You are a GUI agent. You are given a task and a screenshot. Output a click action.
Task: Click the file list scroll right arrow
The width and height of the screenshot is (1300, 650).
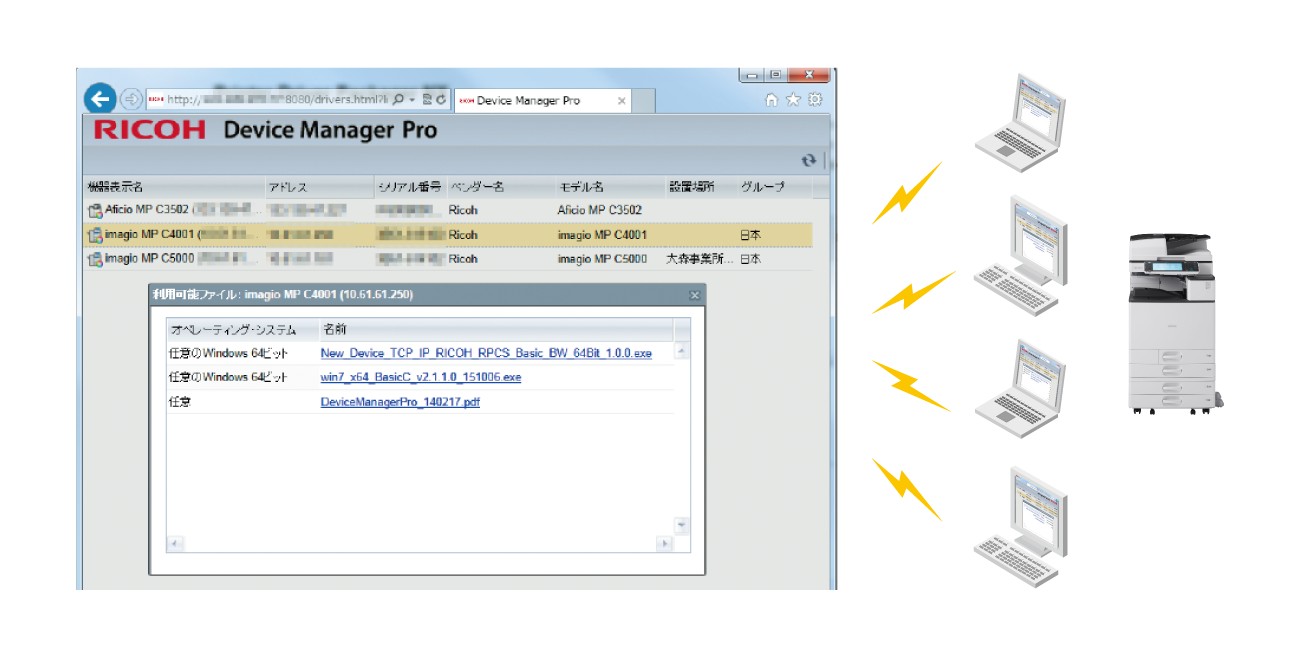pos(663,543)
